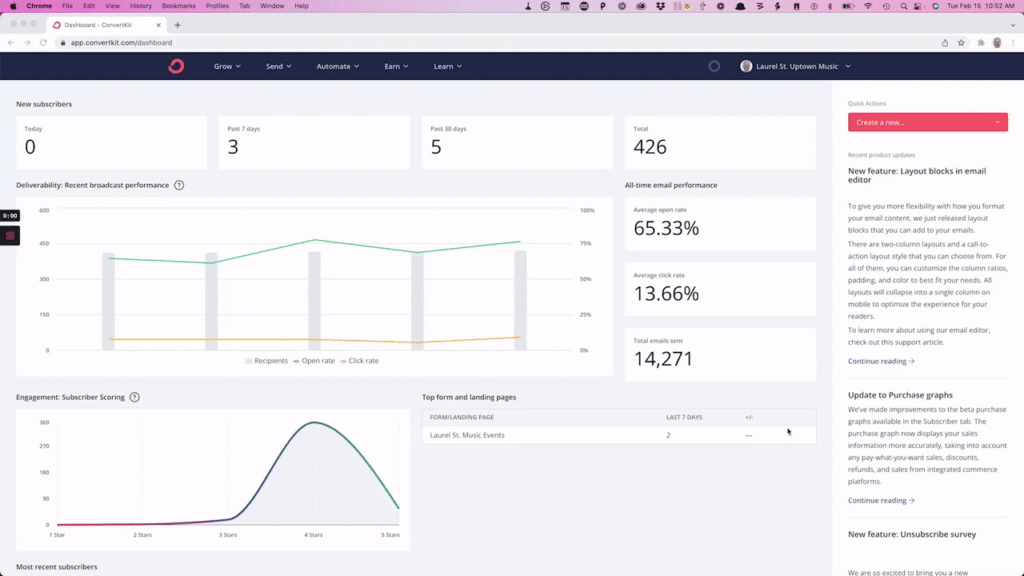
Task: Click the 65.33% average open rate value
Action: (666, 228)
